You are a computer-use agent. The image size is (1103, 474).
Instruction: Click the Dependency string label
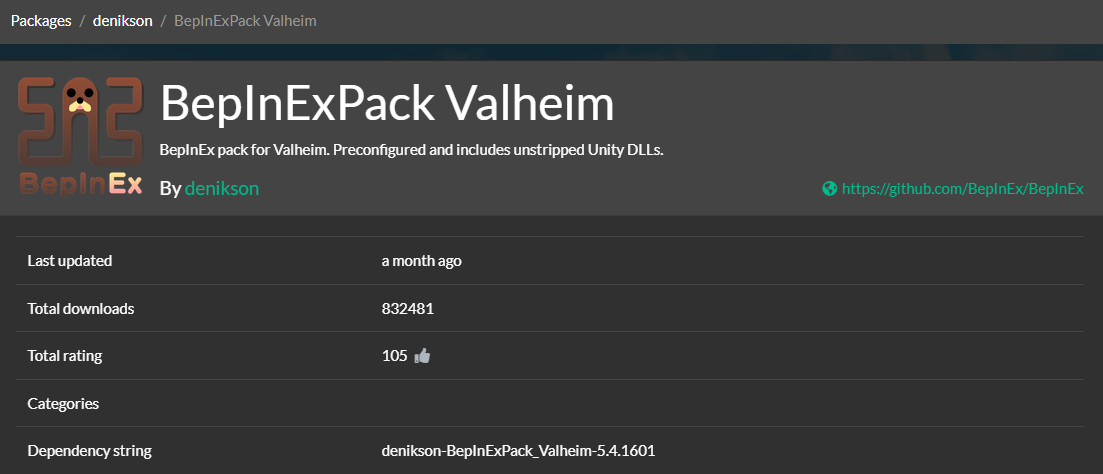90,451
